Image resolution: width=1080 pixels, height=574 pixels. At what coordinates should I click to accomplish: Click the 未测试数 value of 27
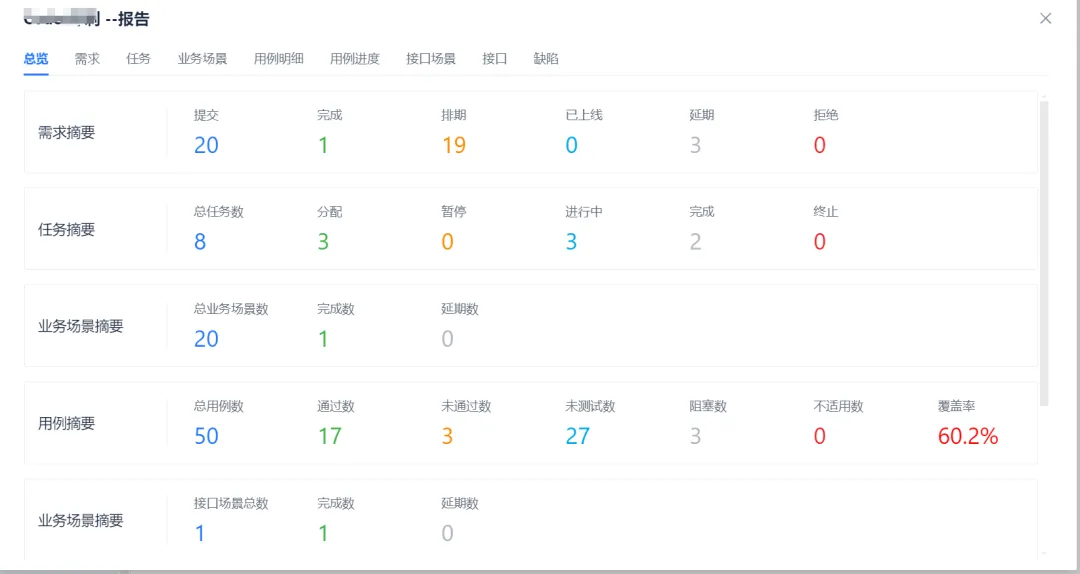[x=578, y=436]
